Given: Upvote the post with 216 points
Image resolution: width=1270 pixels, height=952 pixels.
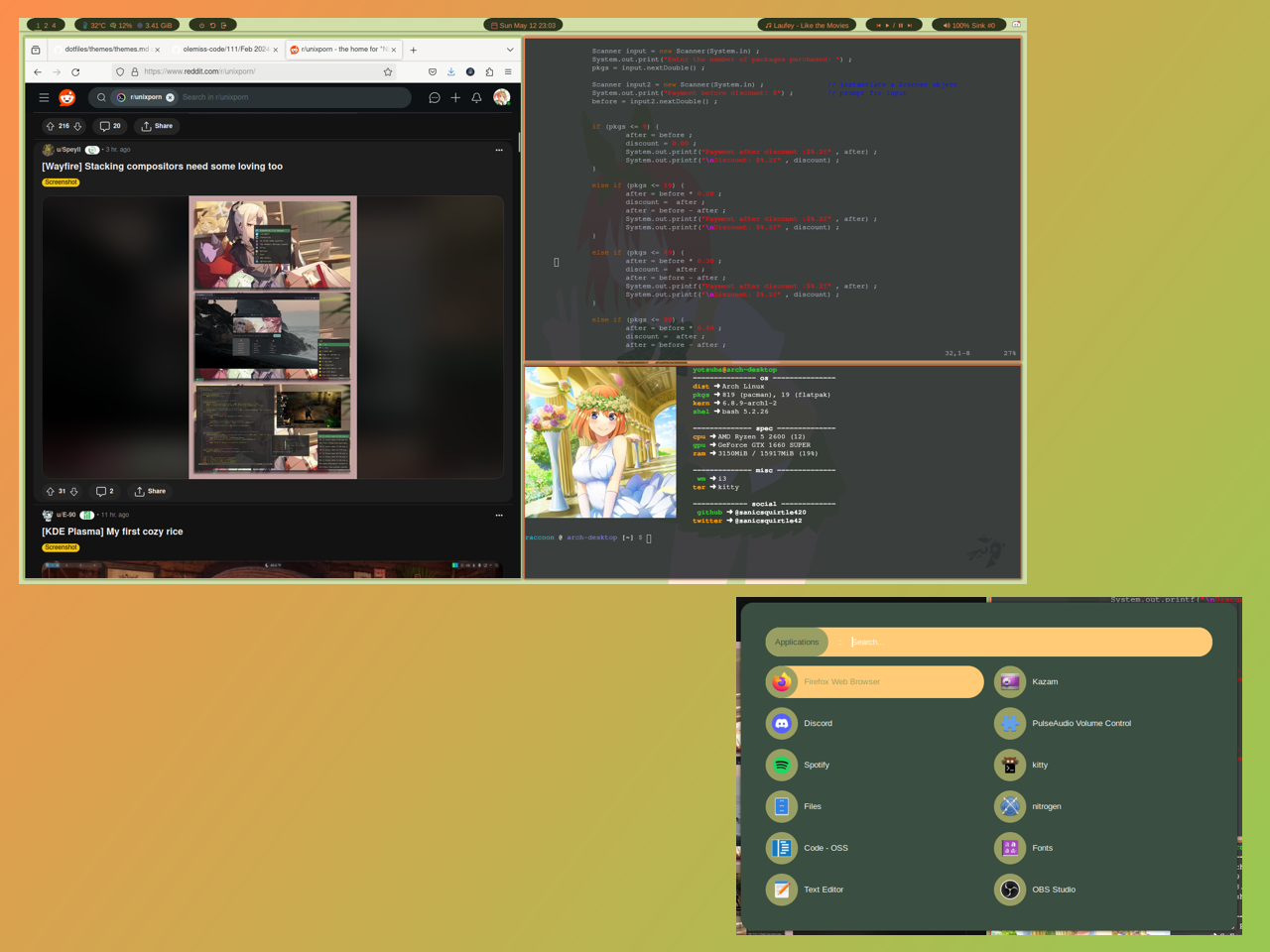Looking at the screenshot, I should [50, 126].
